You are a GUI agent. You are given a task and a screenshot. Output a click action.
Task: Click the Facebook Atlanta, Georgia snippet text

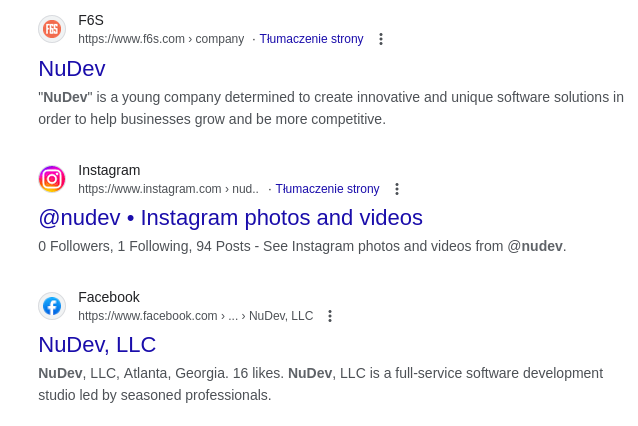coord(320,384)
